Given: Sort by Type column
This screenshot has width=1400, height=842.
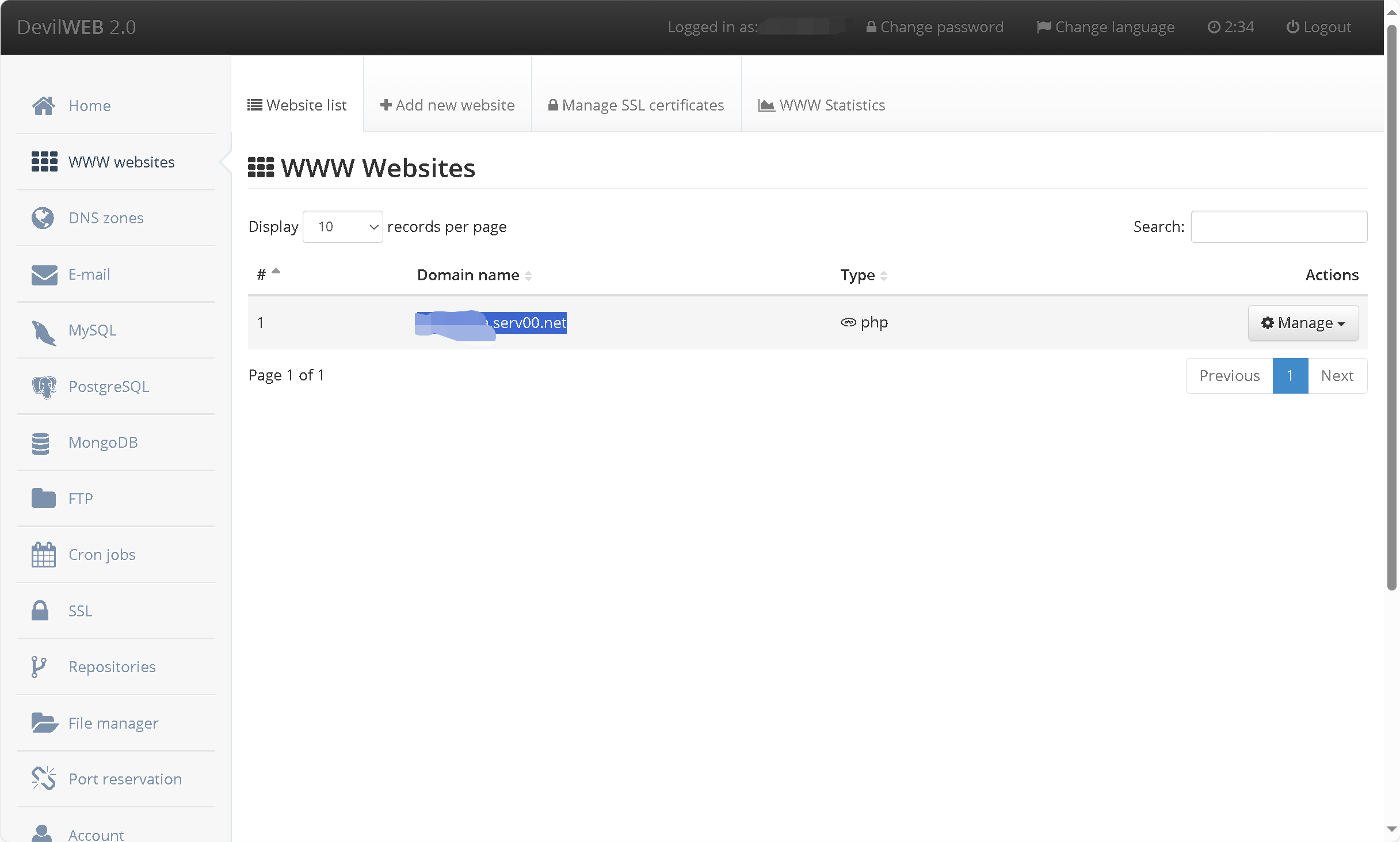Looking at the screenshot, I should [x=863, y=275].
